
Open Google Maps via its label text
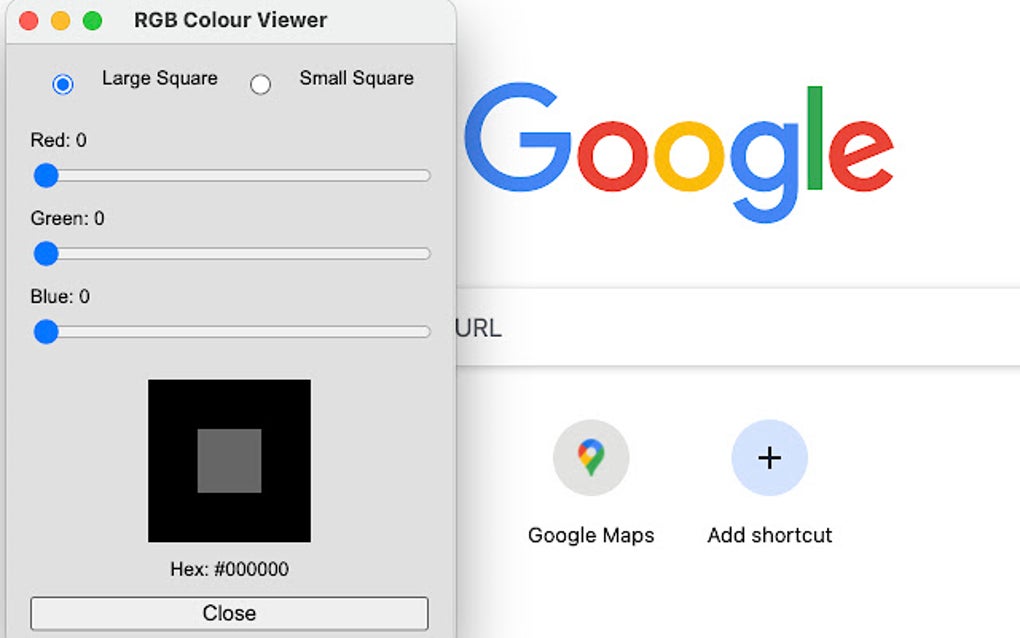(x=591, y=535)
